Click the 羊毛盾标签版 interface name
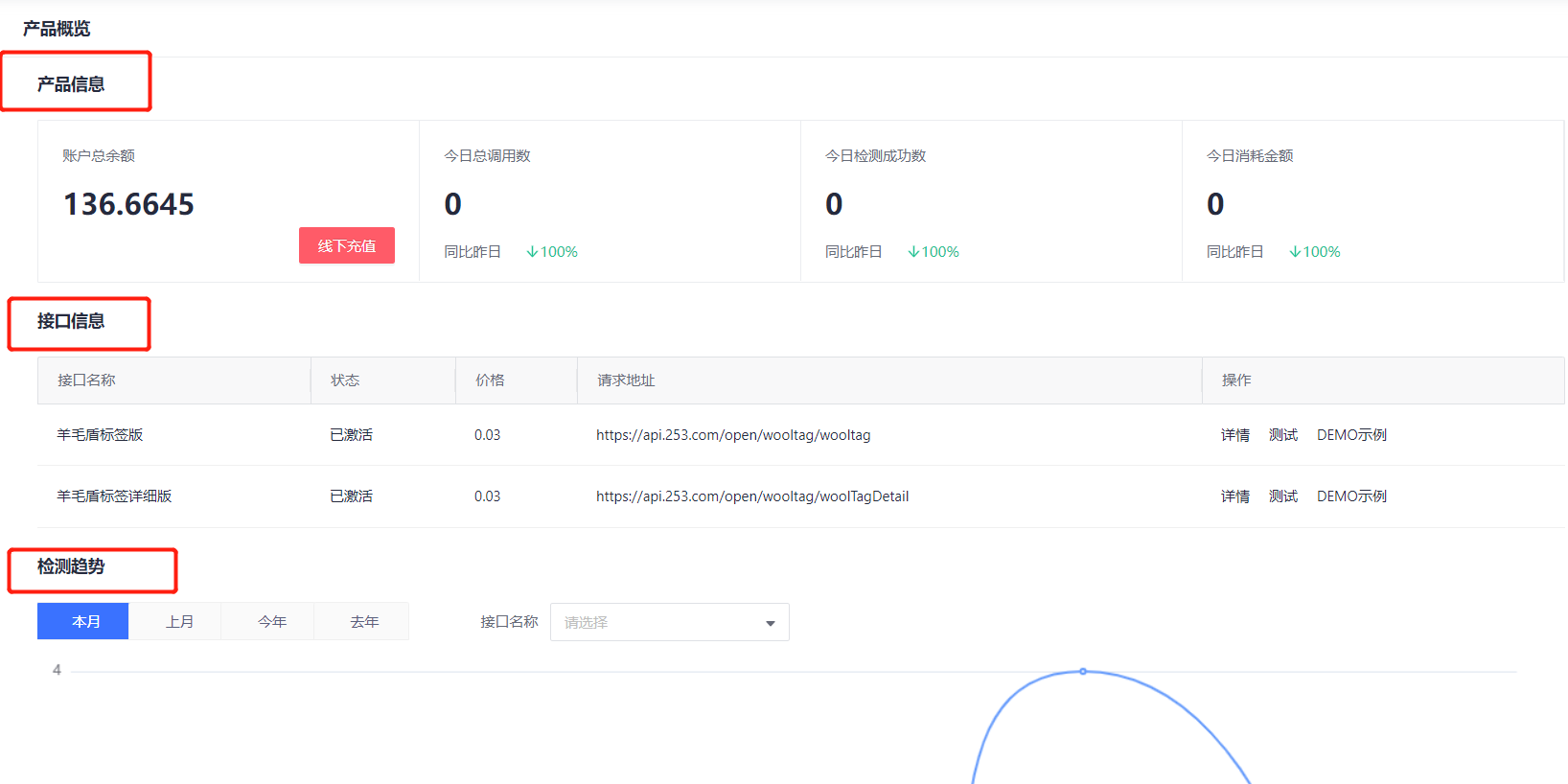This screenshot has height=784, width=1568. [x=100, y=435]
